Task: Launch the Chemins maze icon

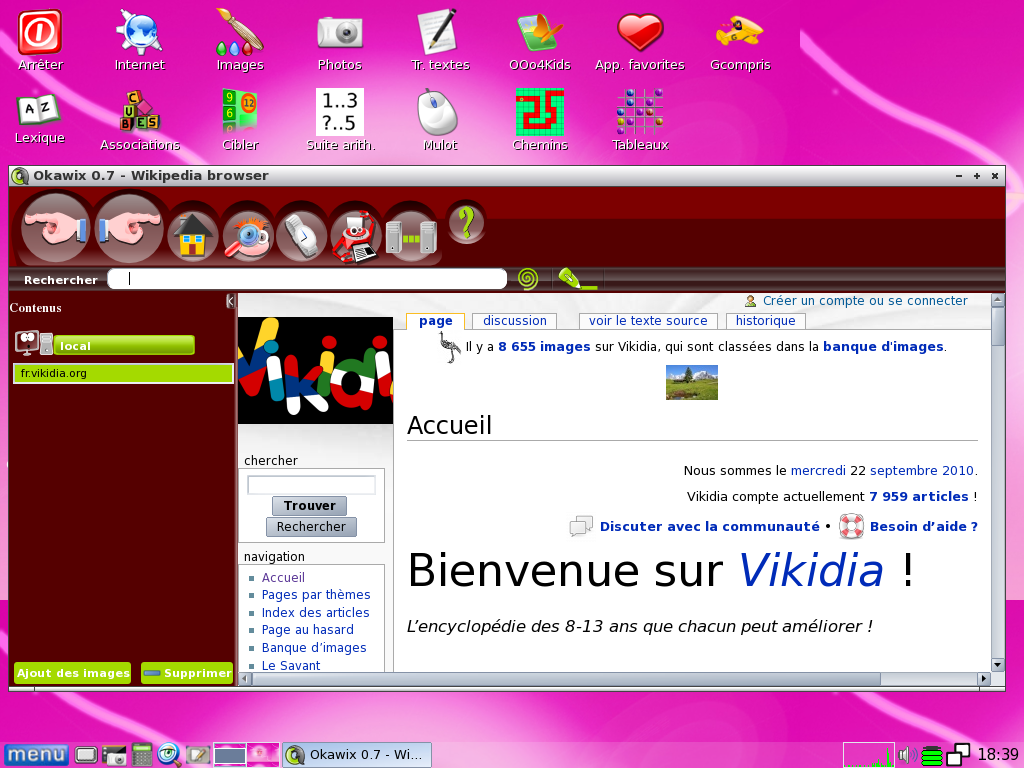Action: (x=540, y=120)
